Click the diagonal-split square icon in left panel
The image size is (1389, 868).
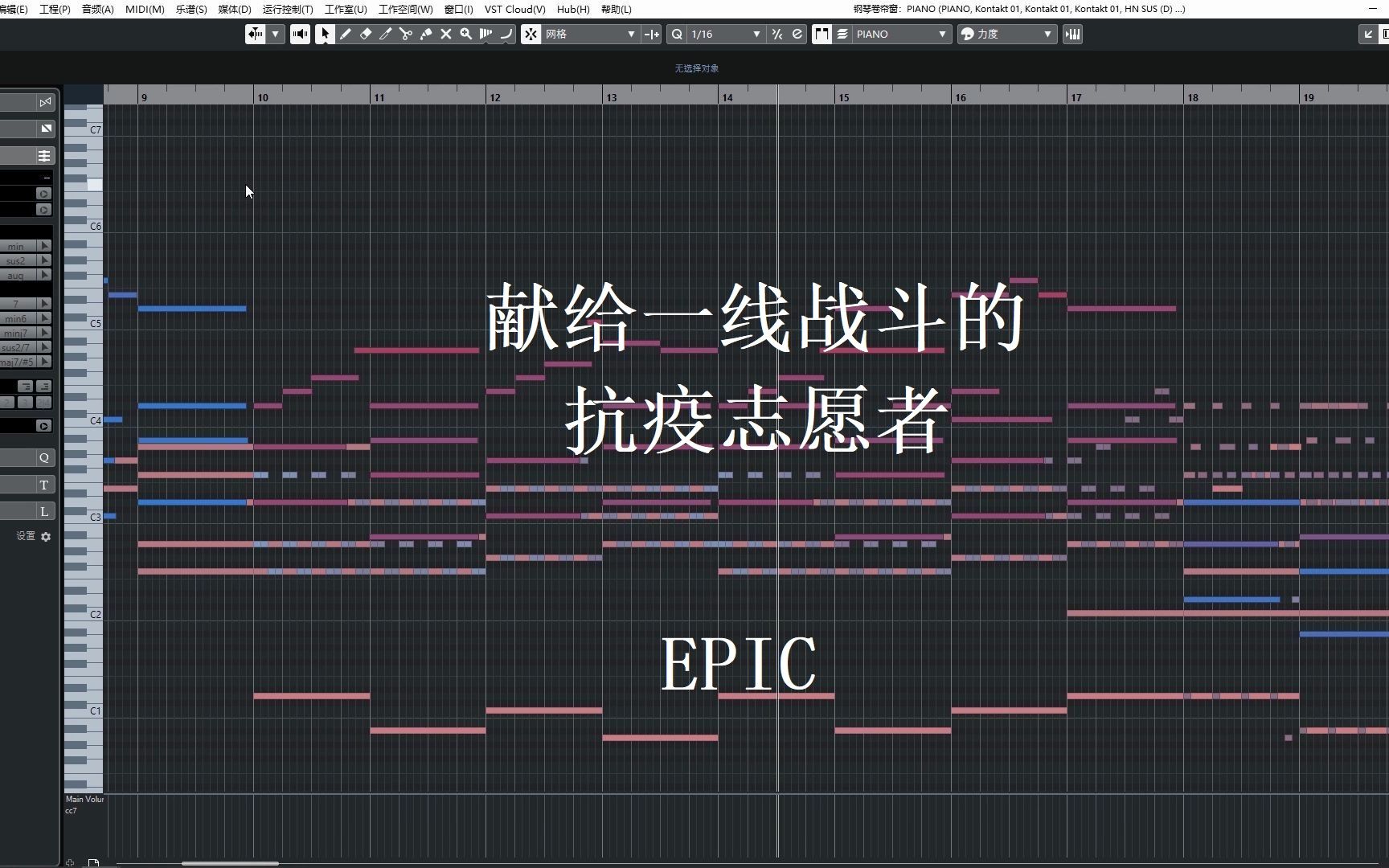point(46,129)
